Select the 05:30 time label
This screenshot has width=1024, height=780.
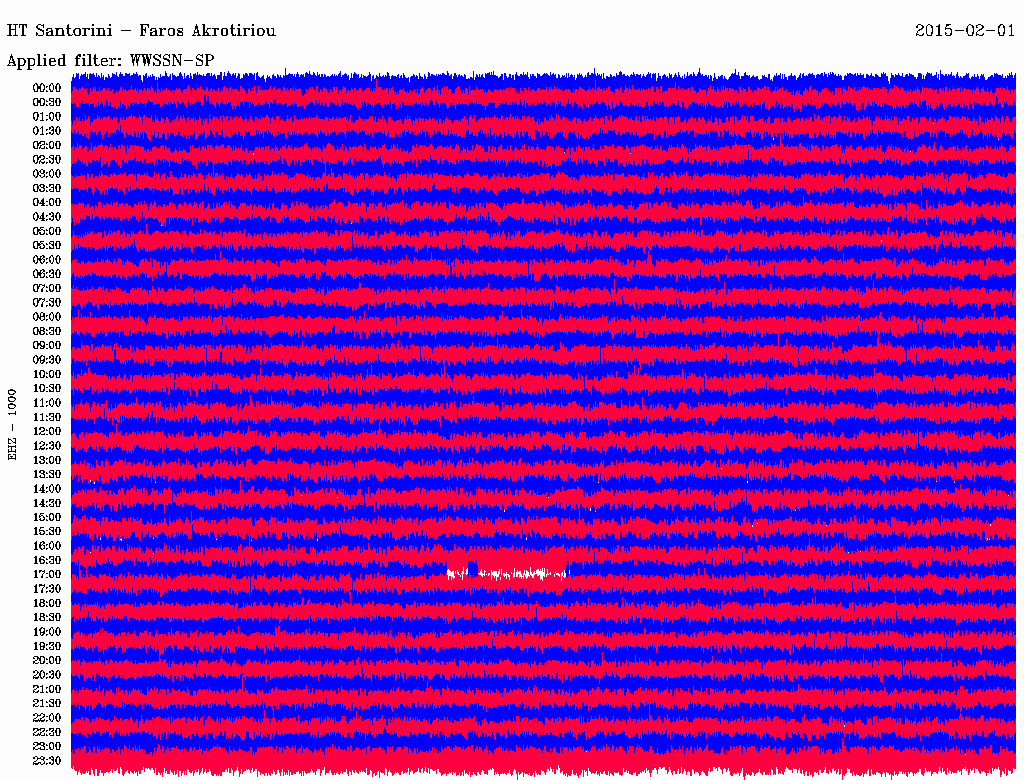tap(47, 245)
